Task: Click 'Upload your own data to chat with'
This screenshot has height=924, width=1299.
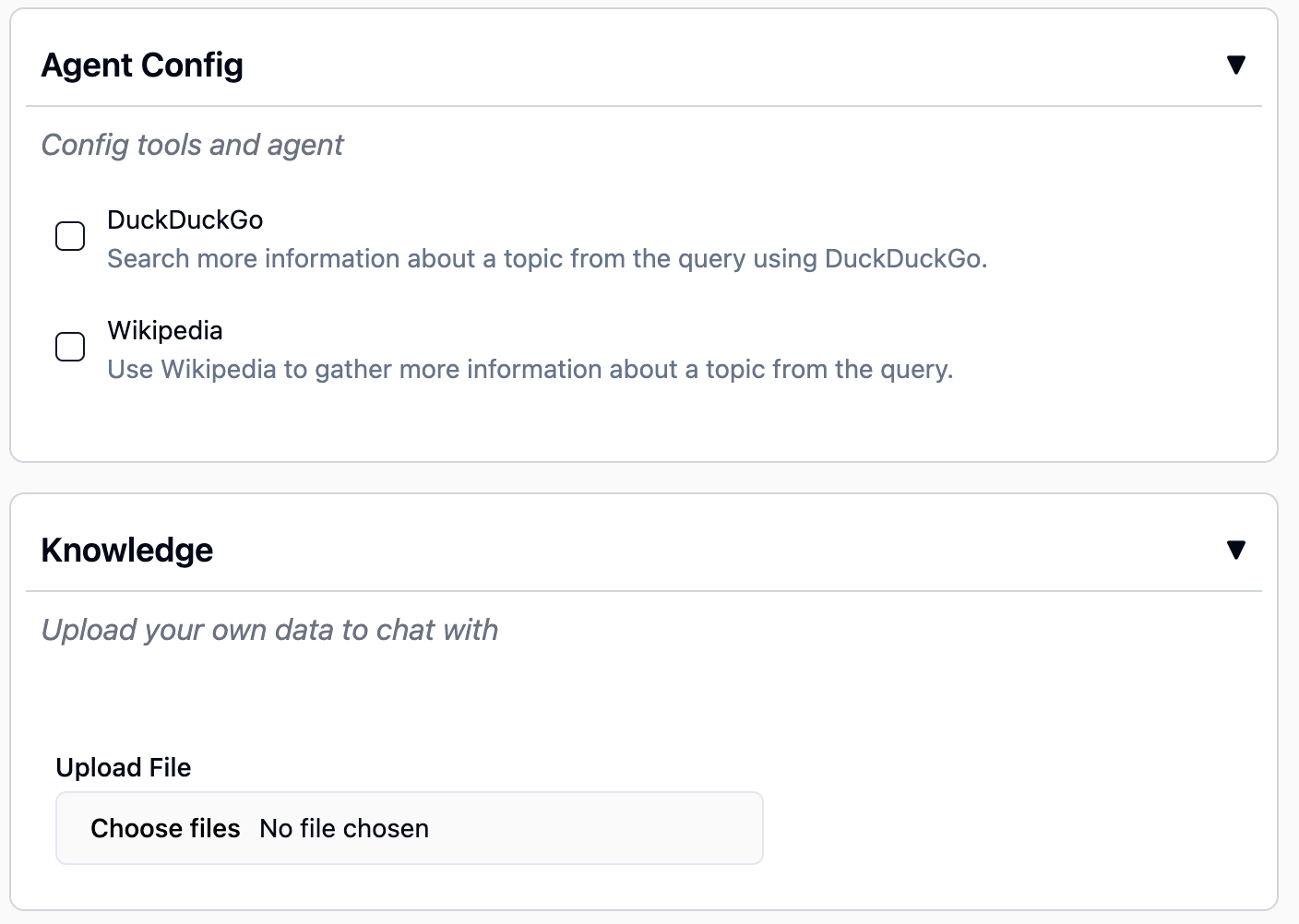Action: (269, 630)
